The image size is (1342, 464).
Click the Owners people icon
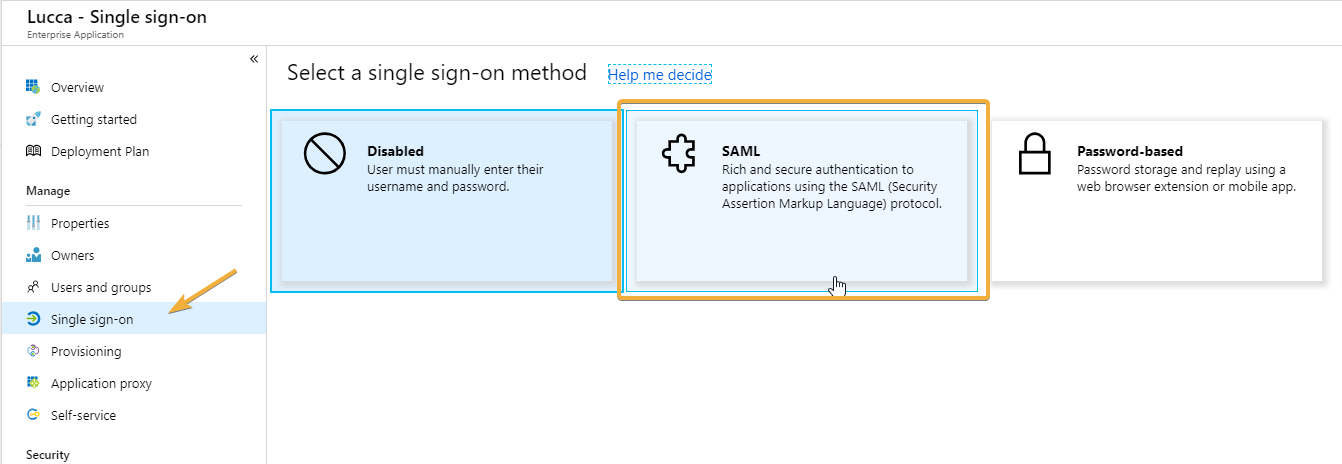pyautogui.click(x=33, y=255)
